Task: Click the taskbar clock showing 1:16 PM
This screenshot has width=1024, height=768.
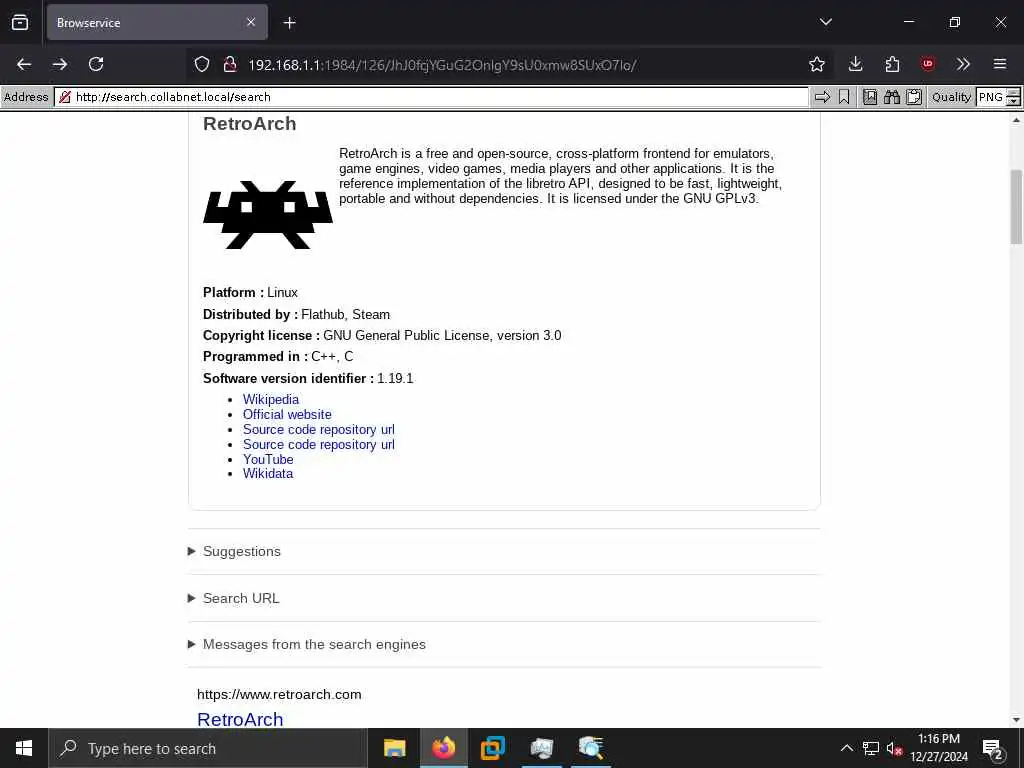Action: (x=938, y=748)
